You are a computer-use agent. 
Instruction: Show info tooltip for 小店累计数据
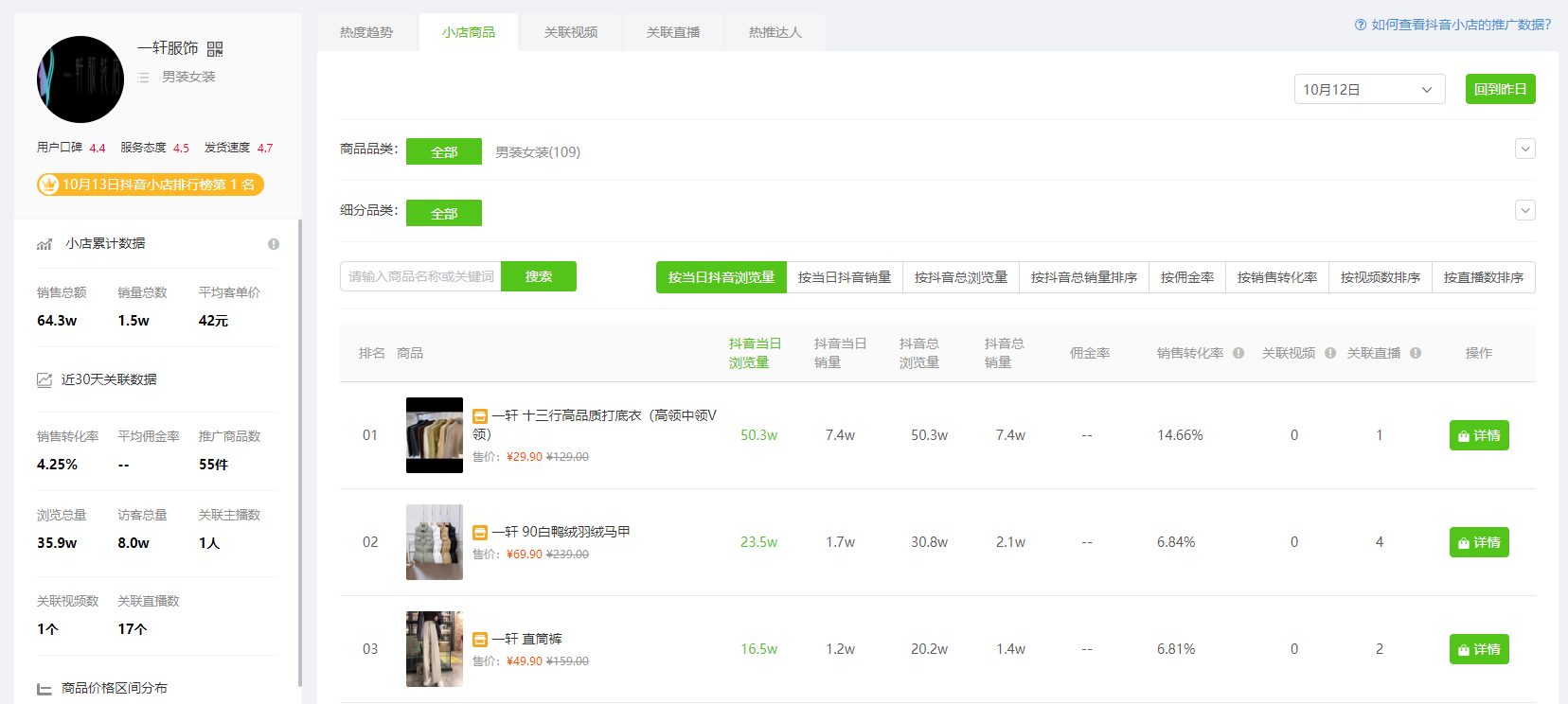274,244
